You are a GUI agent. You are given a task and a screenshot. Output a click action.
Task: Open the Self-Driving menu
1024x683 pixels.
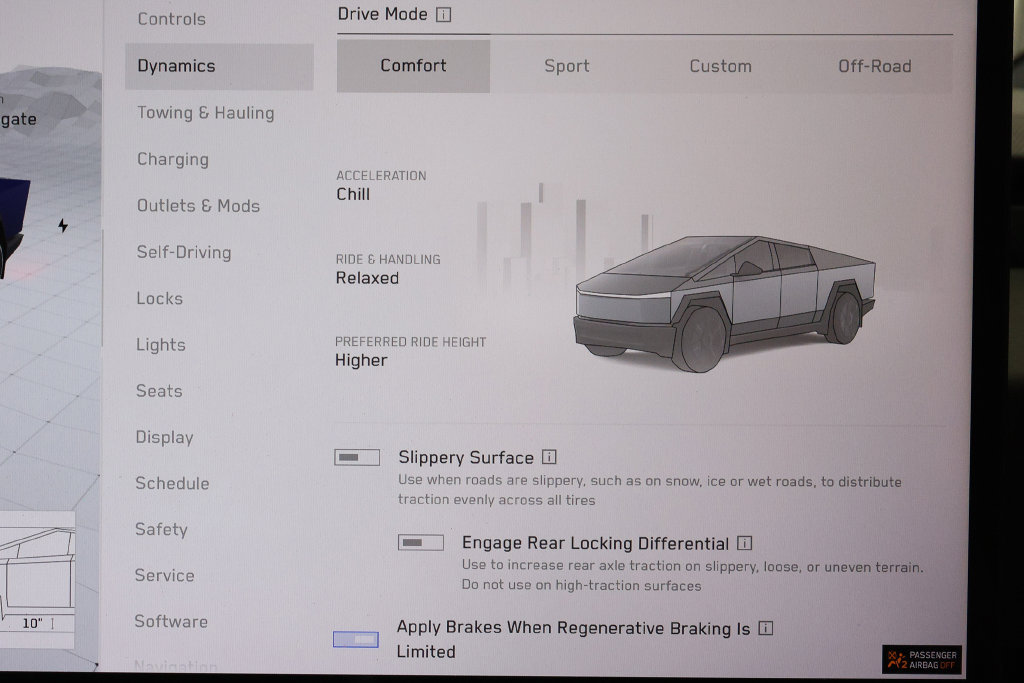184,253
